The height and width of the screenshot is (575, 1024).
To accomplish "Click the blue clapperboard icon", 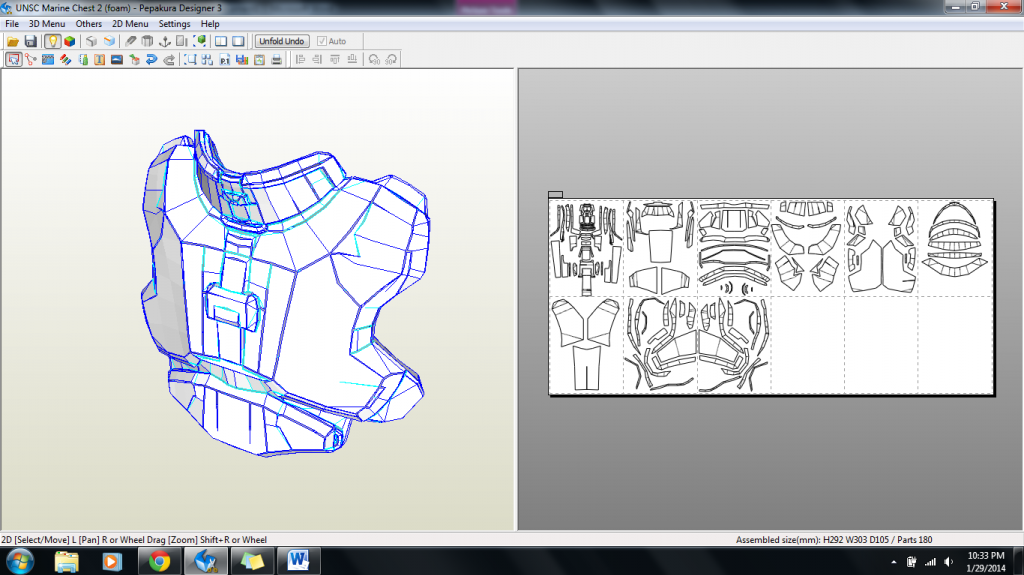I will pyautogui.click(x=48, y=59).
